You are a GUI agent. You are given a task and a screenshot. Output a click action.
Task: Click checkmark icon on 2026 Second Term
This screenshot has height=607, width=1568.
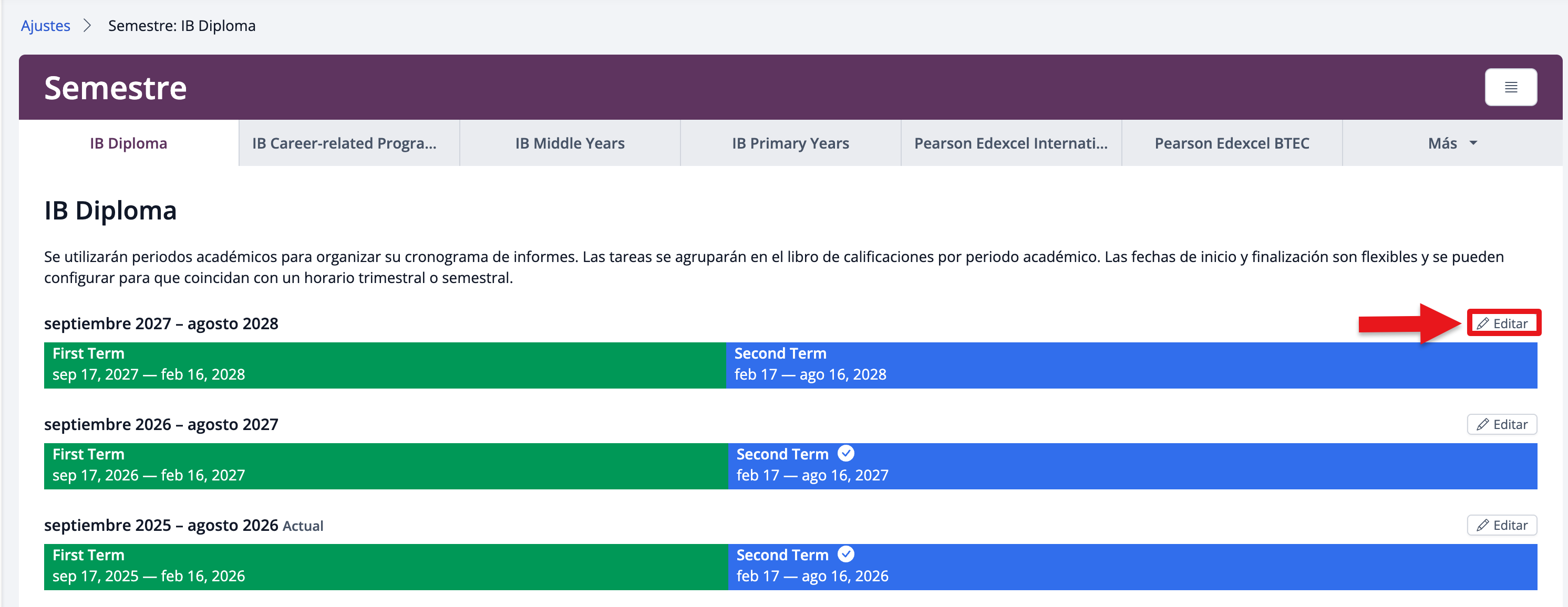tap(845, 554)
